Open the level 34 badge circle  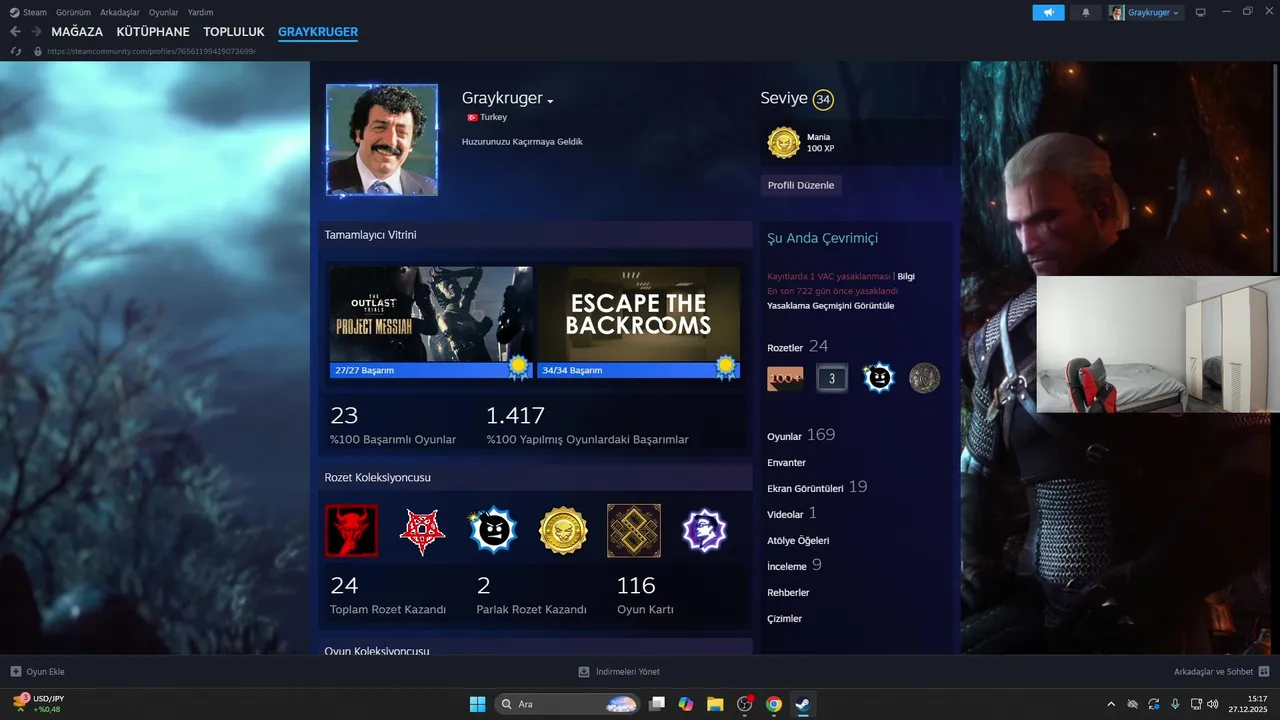pyautogui.click(x=823, y=99)
